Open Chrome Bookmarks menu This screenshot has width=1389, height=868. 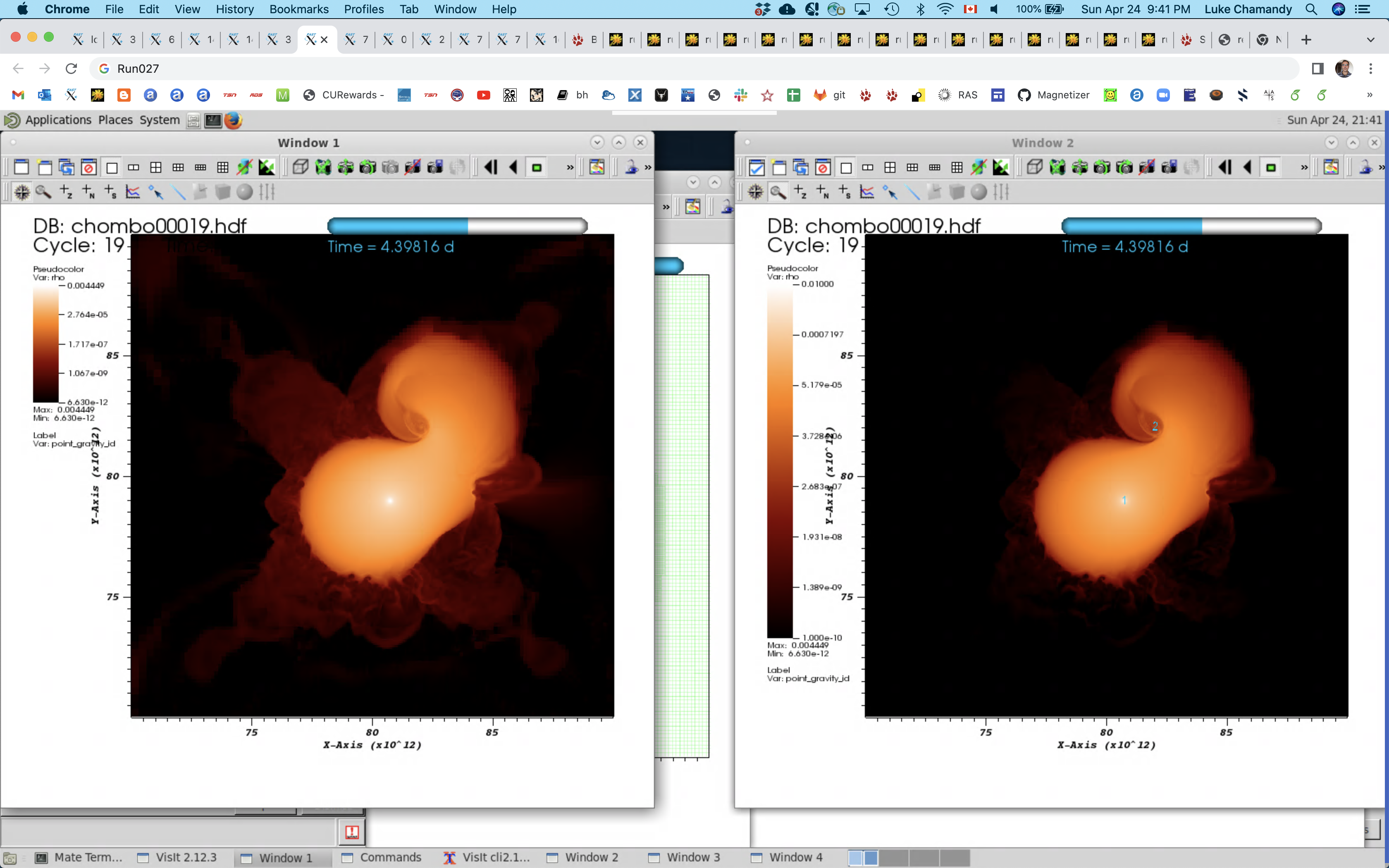click(x=299, y=9)
